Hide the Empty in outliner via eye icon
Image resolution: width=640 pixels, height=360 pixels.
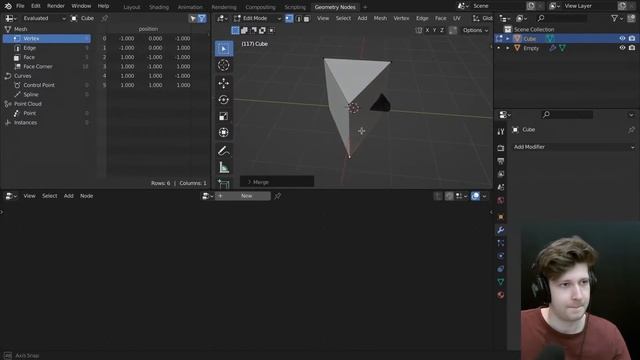point(622,48)
